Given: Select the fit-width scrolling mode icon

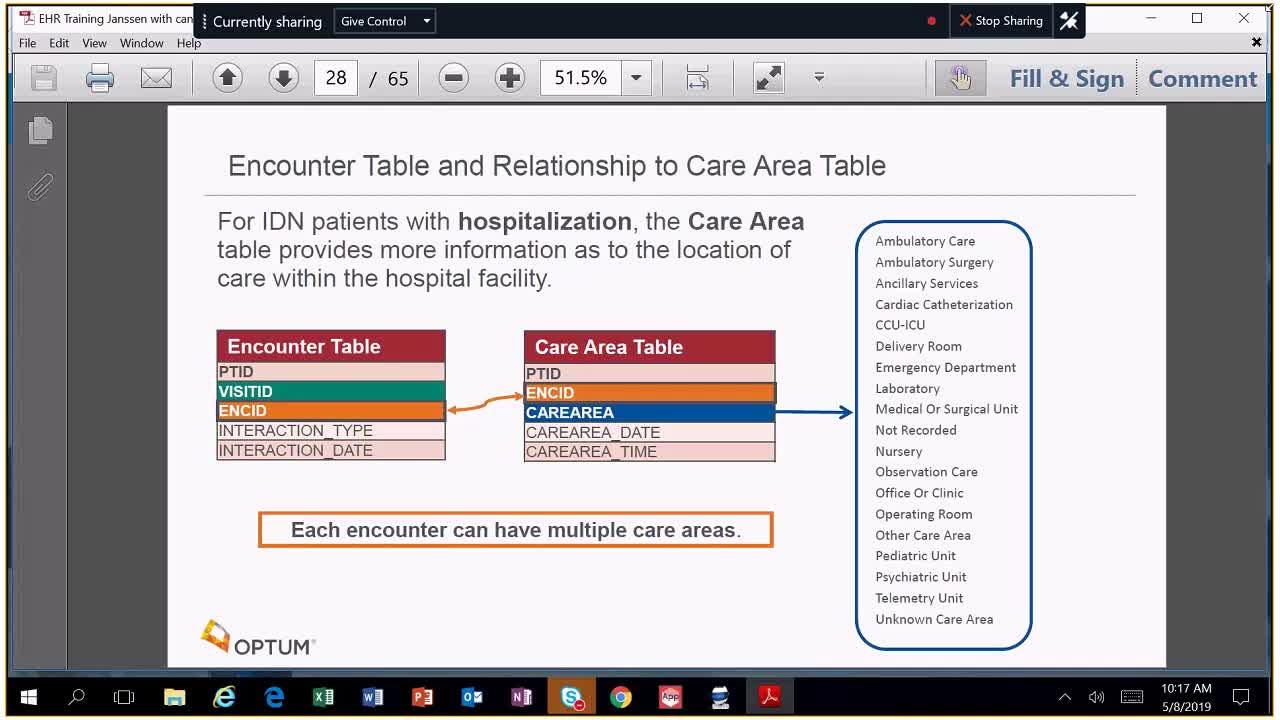Looking at the screenshot, I should coord(697,78).
